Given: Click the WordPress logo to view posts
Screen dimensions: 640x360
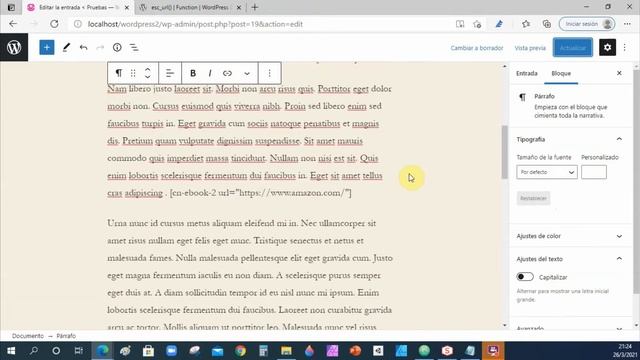Looking at the screenshot, I should point(14,47).
